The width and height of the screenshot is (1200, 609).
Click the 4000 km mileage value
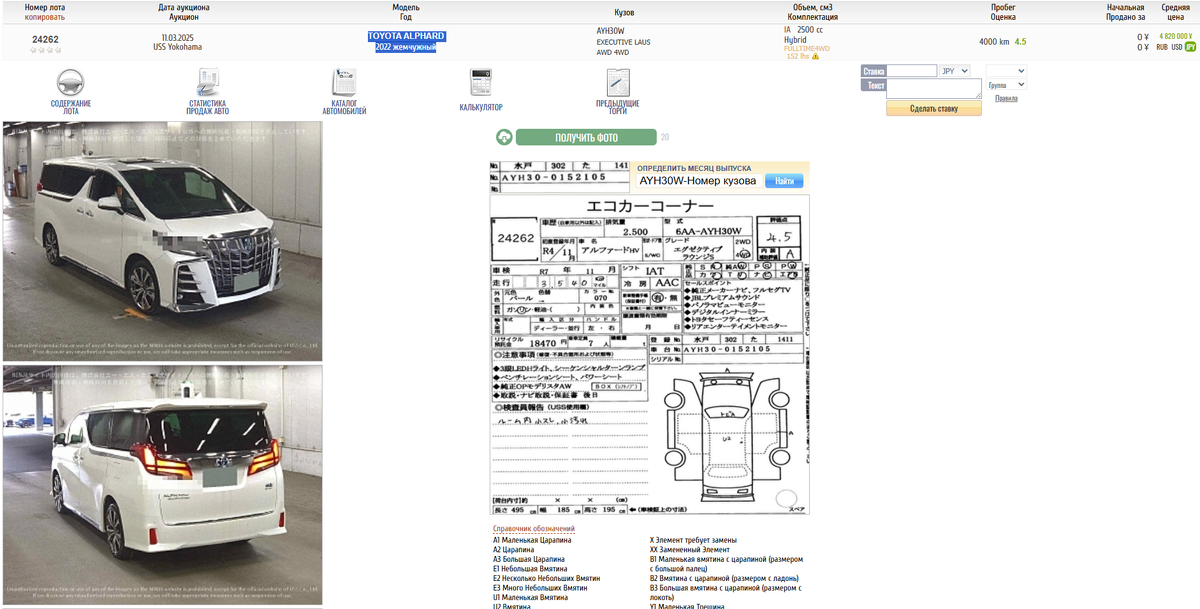tap(994, 42)
